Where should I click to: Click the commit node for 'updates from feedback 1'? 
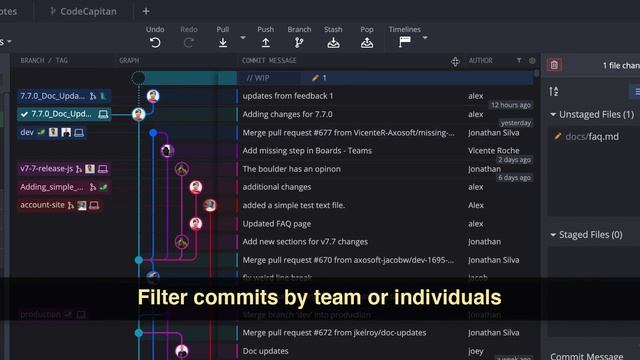pyautogui.click(x=153, y=96)
